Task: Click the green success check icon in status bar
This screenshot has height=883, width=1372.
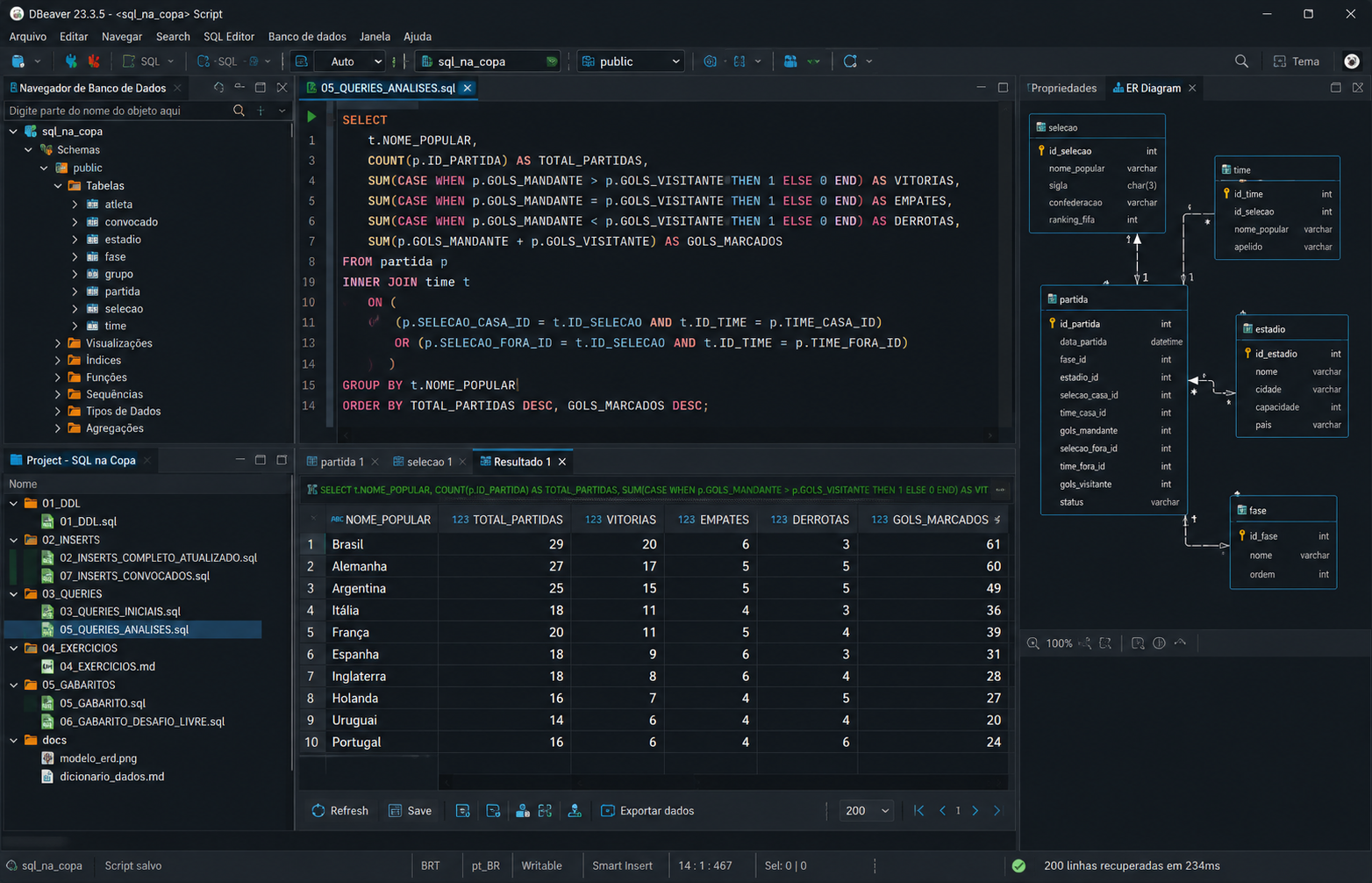Action: [1019, 865]
